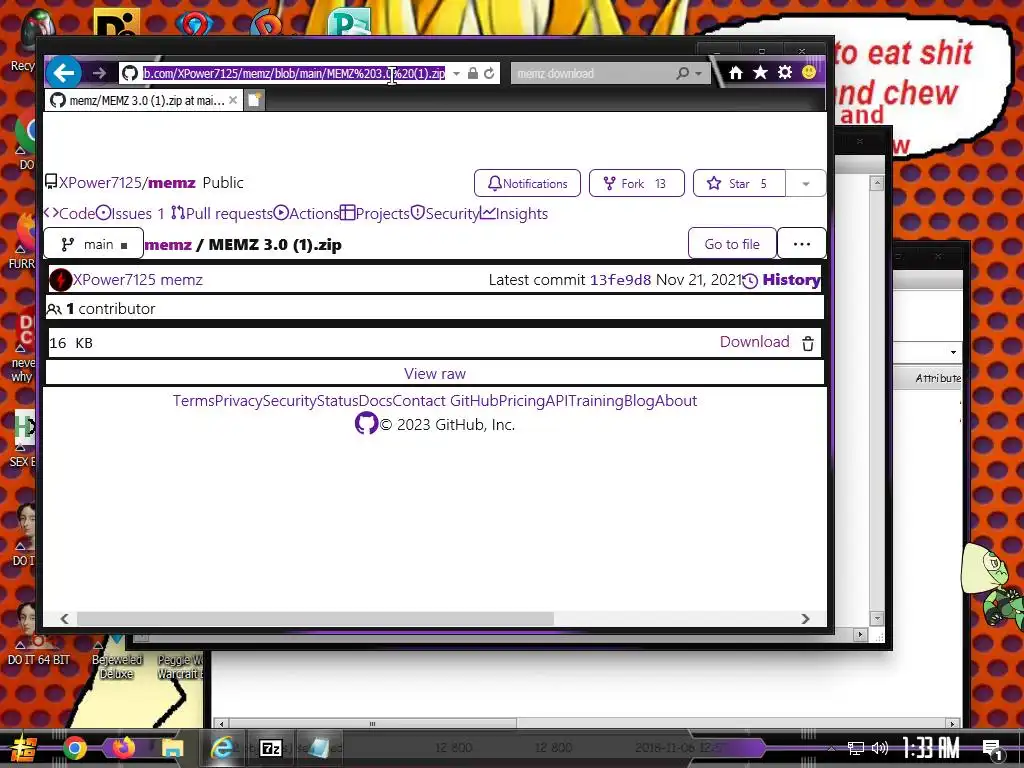The image size is (1024, 768).
Task: Click the search magnifier icon
Action: coord(682,73)
